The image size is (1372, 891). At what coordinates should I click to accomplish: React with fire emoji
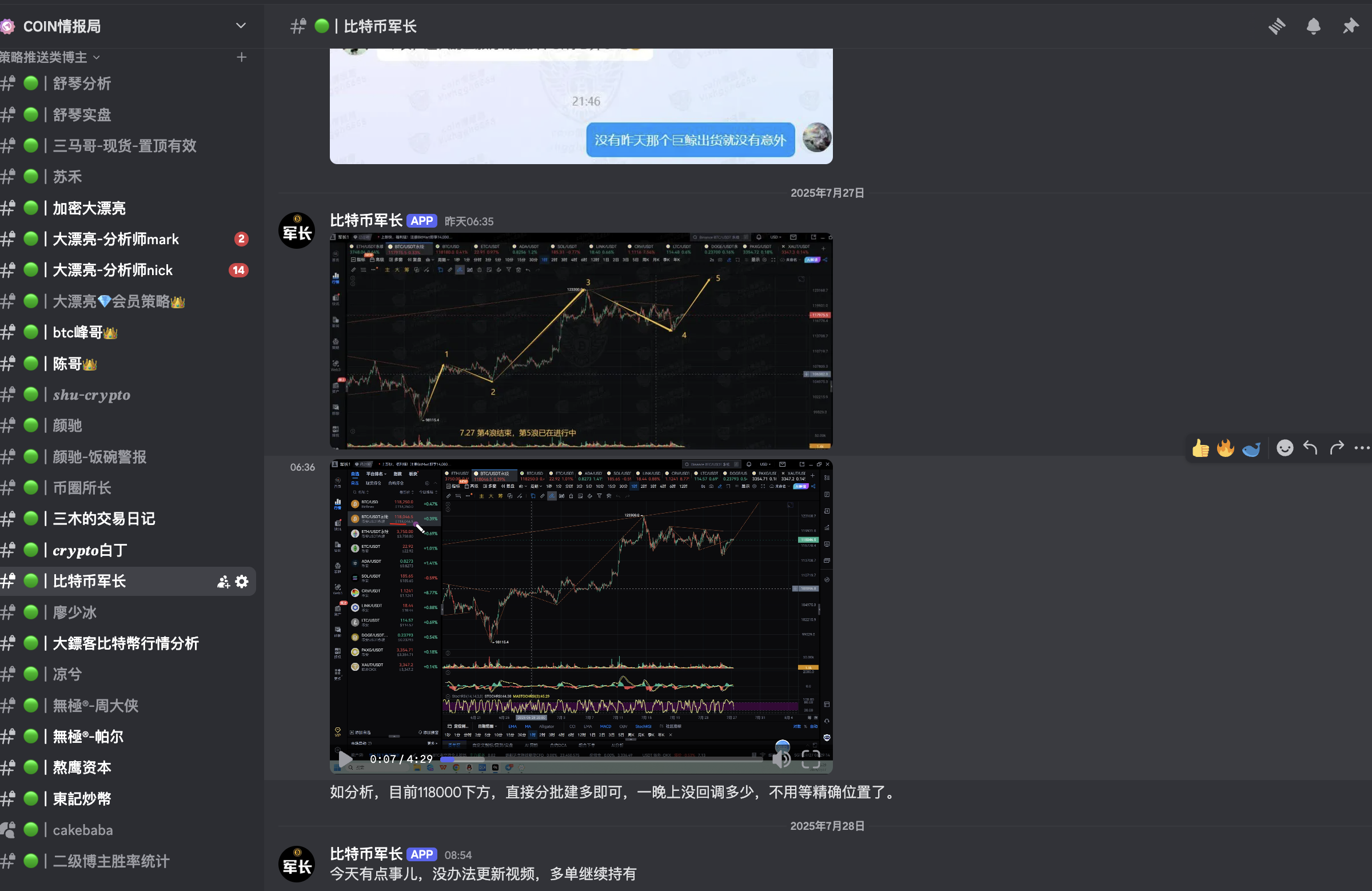(1226, 448)
